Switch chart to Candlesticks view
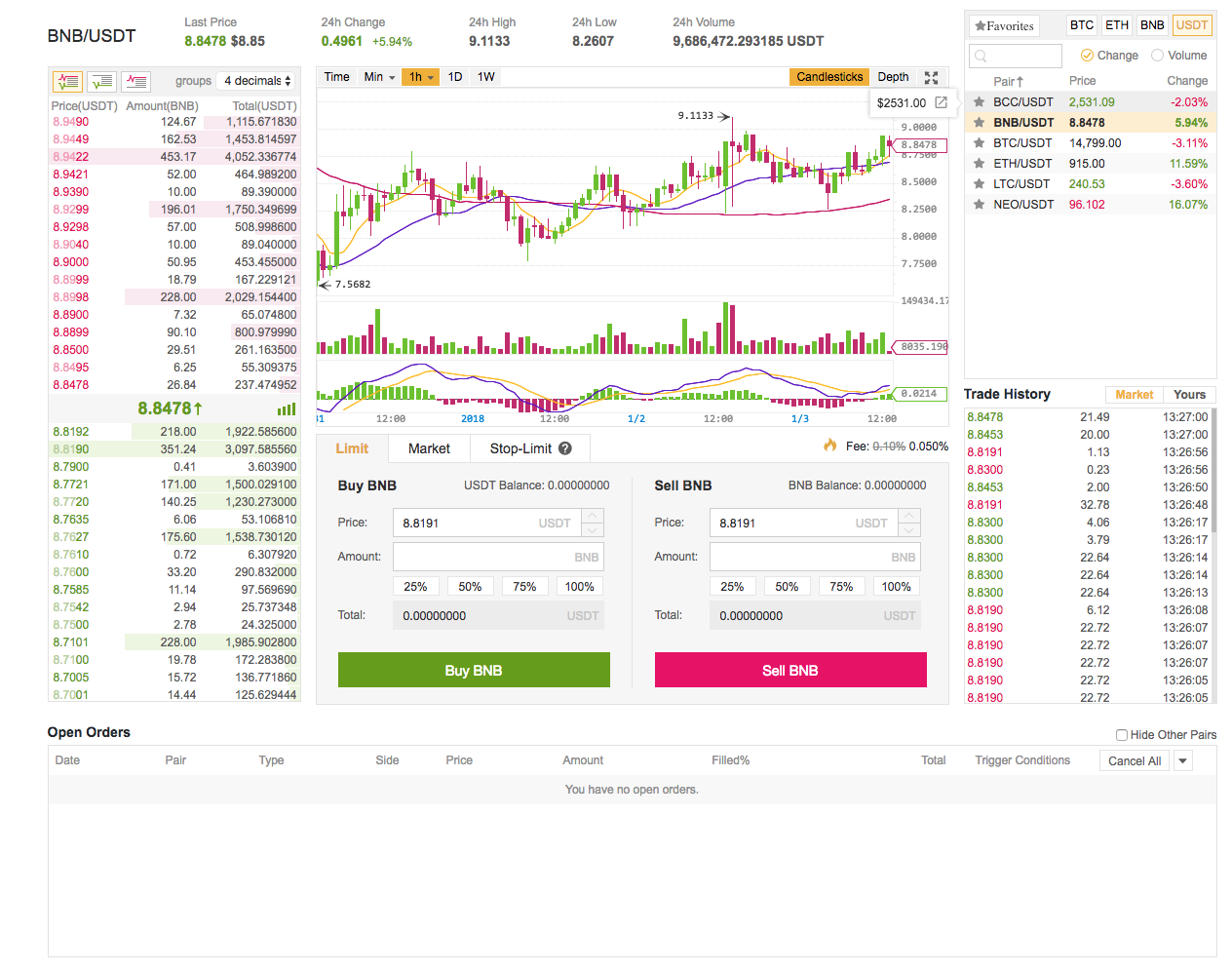Viewport: 1232px width, 971px height. pyautogui.click(x=829, y=77)
